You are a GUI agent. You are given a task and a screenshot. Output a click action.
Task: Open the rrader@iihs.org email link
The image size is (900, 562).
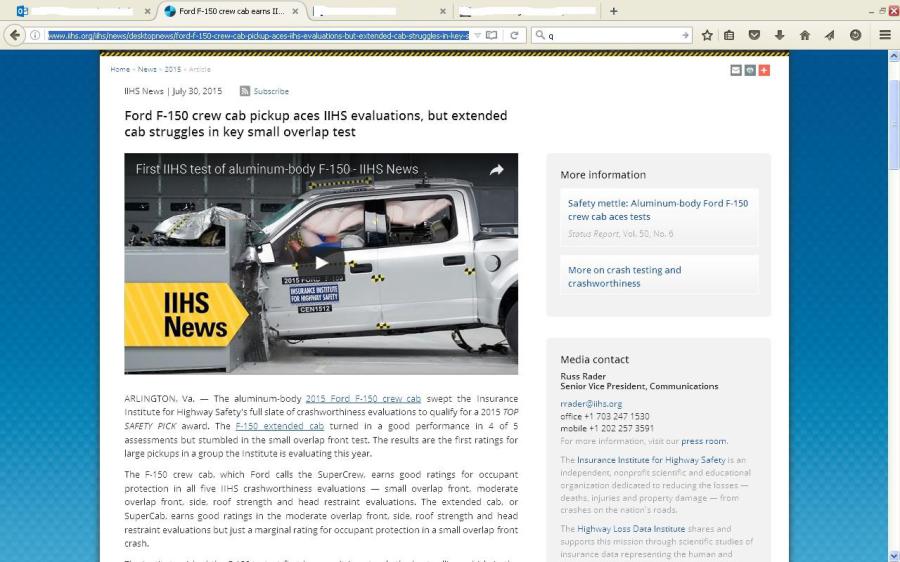[591, 404]
